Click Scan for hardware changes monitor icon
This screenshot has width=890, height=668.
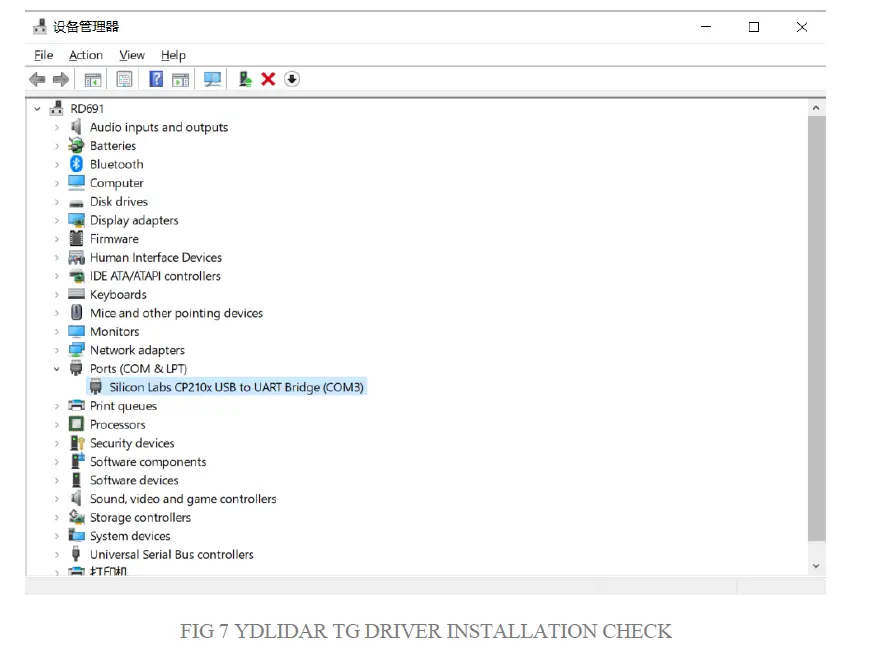pos(212,79)
